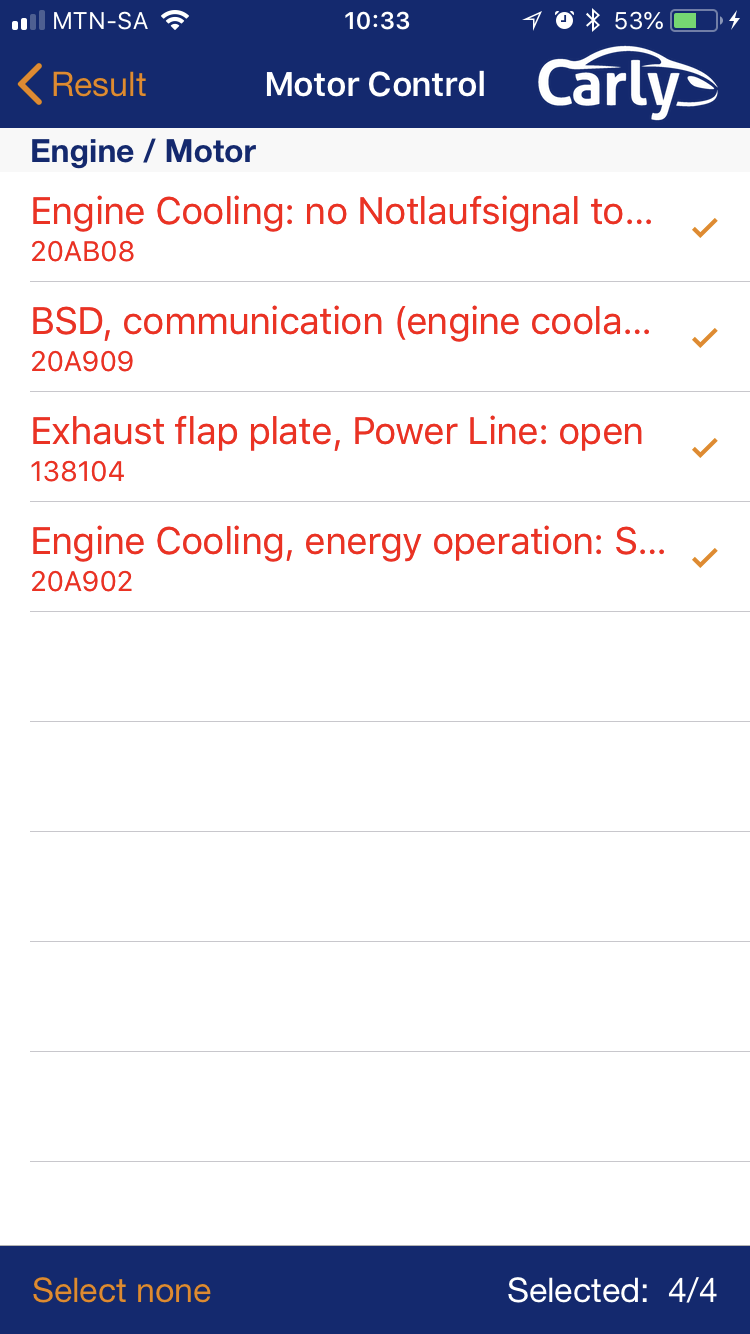
Task: Tap the Engine / Motor section header
Action: [x=143, y=151]
